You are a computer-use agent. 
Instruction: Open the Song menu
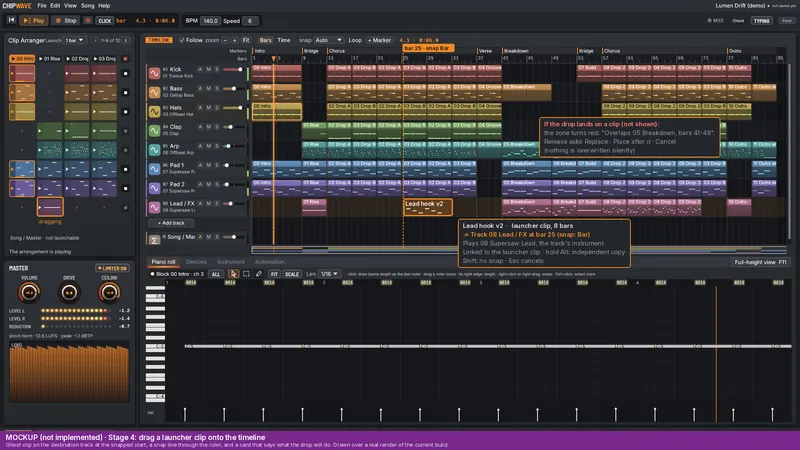pyautogui.click(x=88, y=6)
